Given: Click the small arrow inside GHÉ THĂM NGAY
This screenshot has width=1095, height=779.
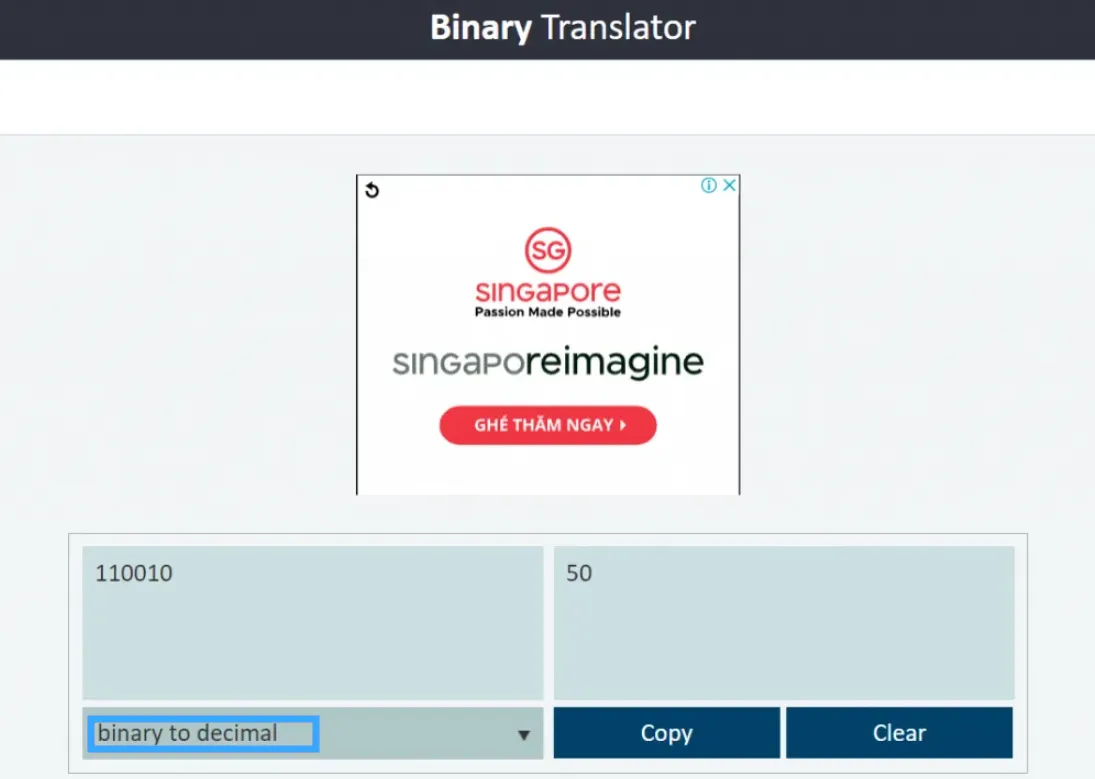Looking at the screenshot, I should 623,425.
